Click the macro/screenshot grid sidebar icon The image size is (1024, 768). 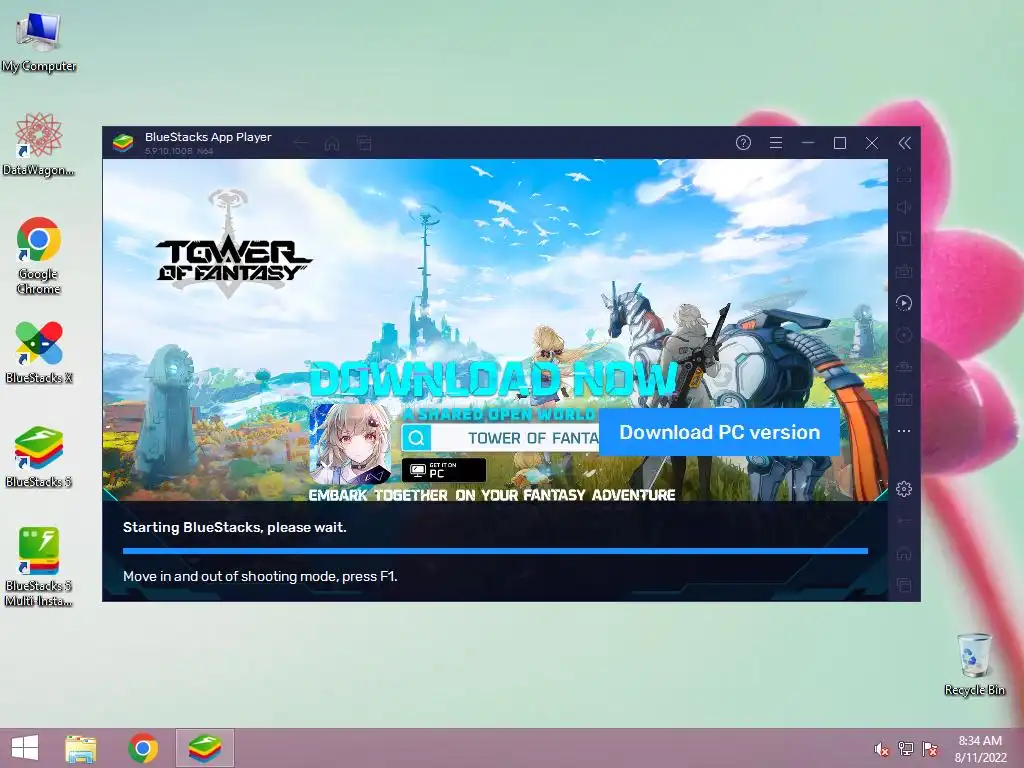tap(904, 399)
